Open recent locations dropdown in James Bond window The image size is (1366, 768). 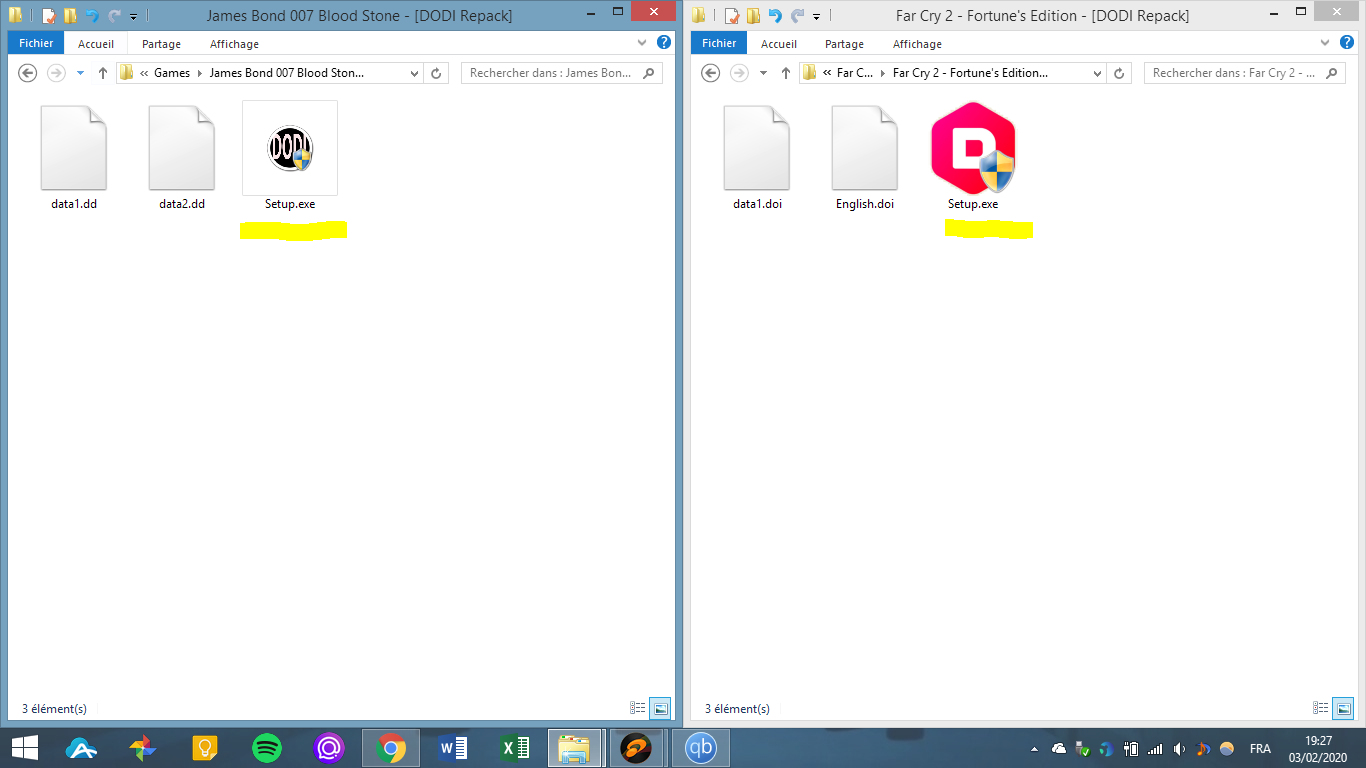point(80,73)
